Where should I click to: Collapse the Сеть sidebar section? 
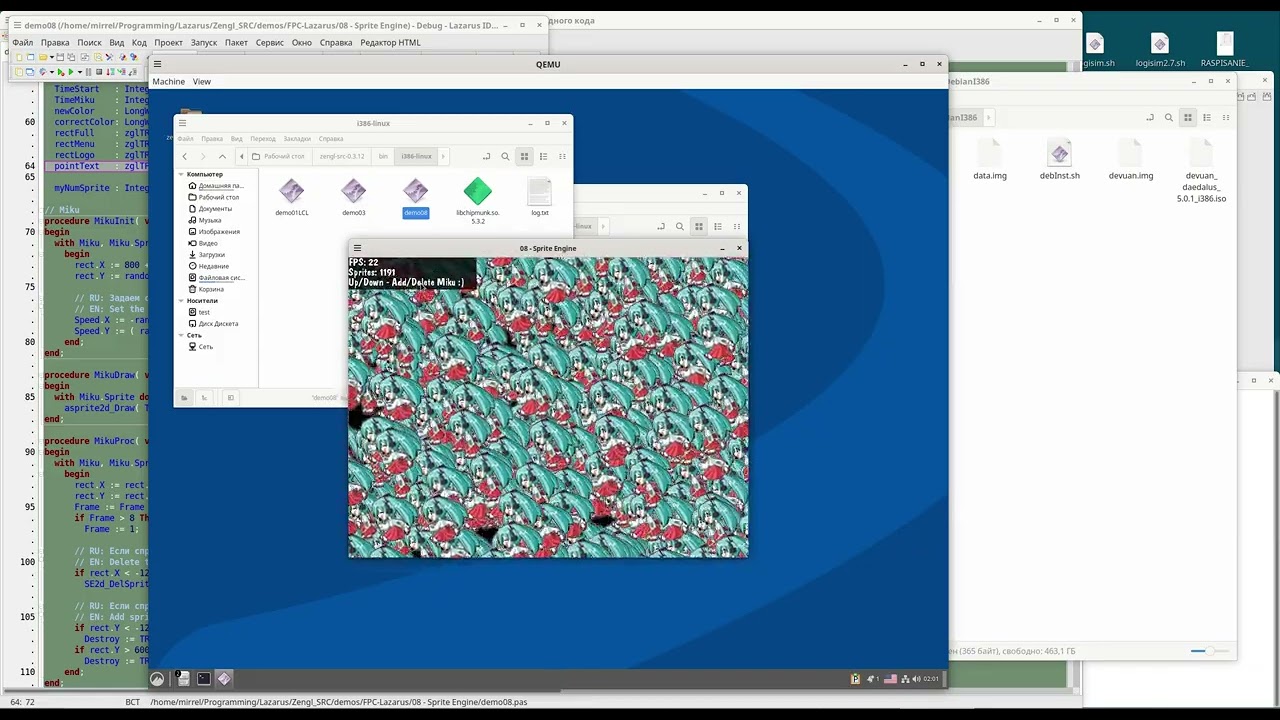[x=181, y=335]
